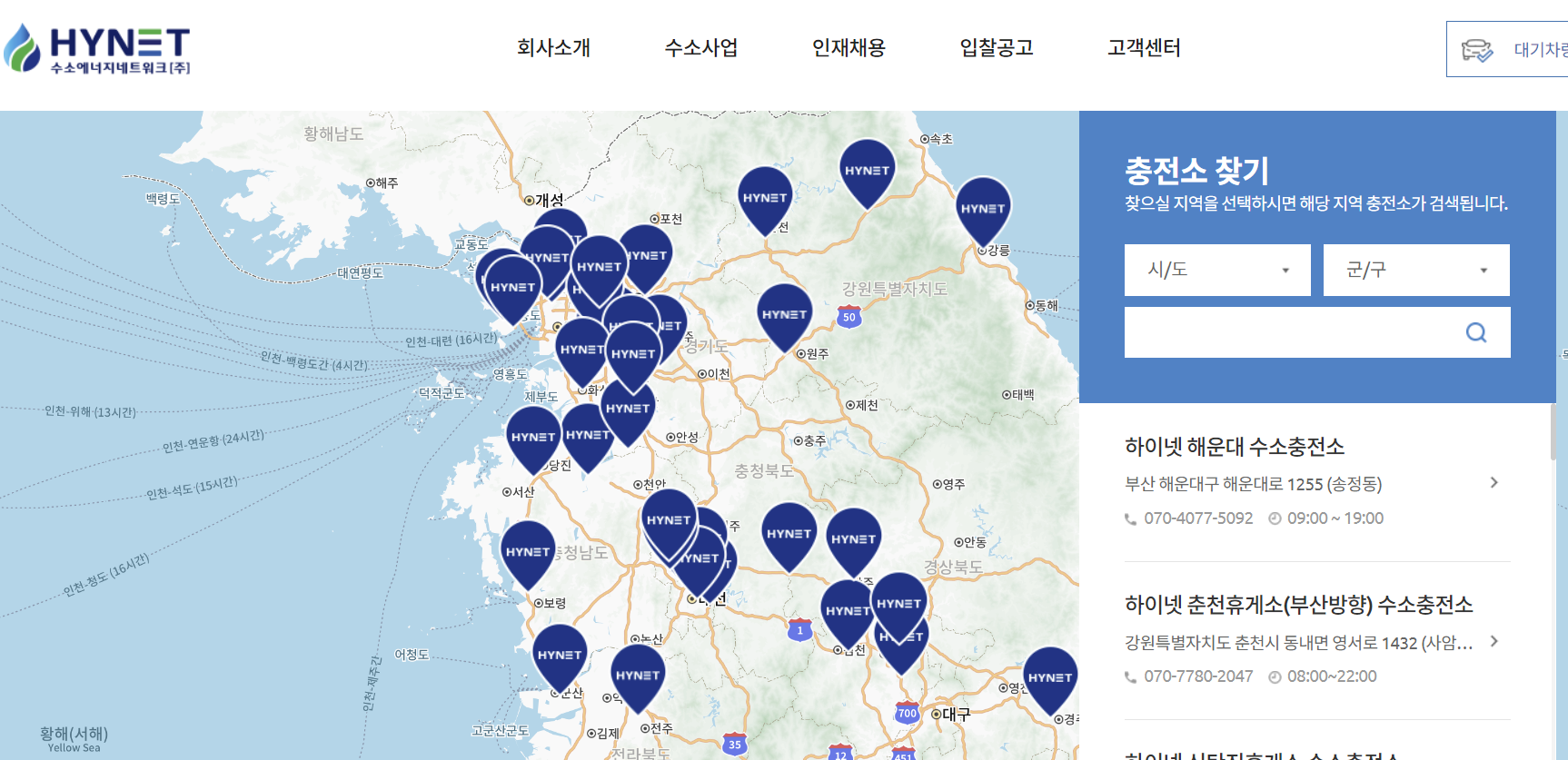Click the HYNET marker above 서산

pos(533,439)
